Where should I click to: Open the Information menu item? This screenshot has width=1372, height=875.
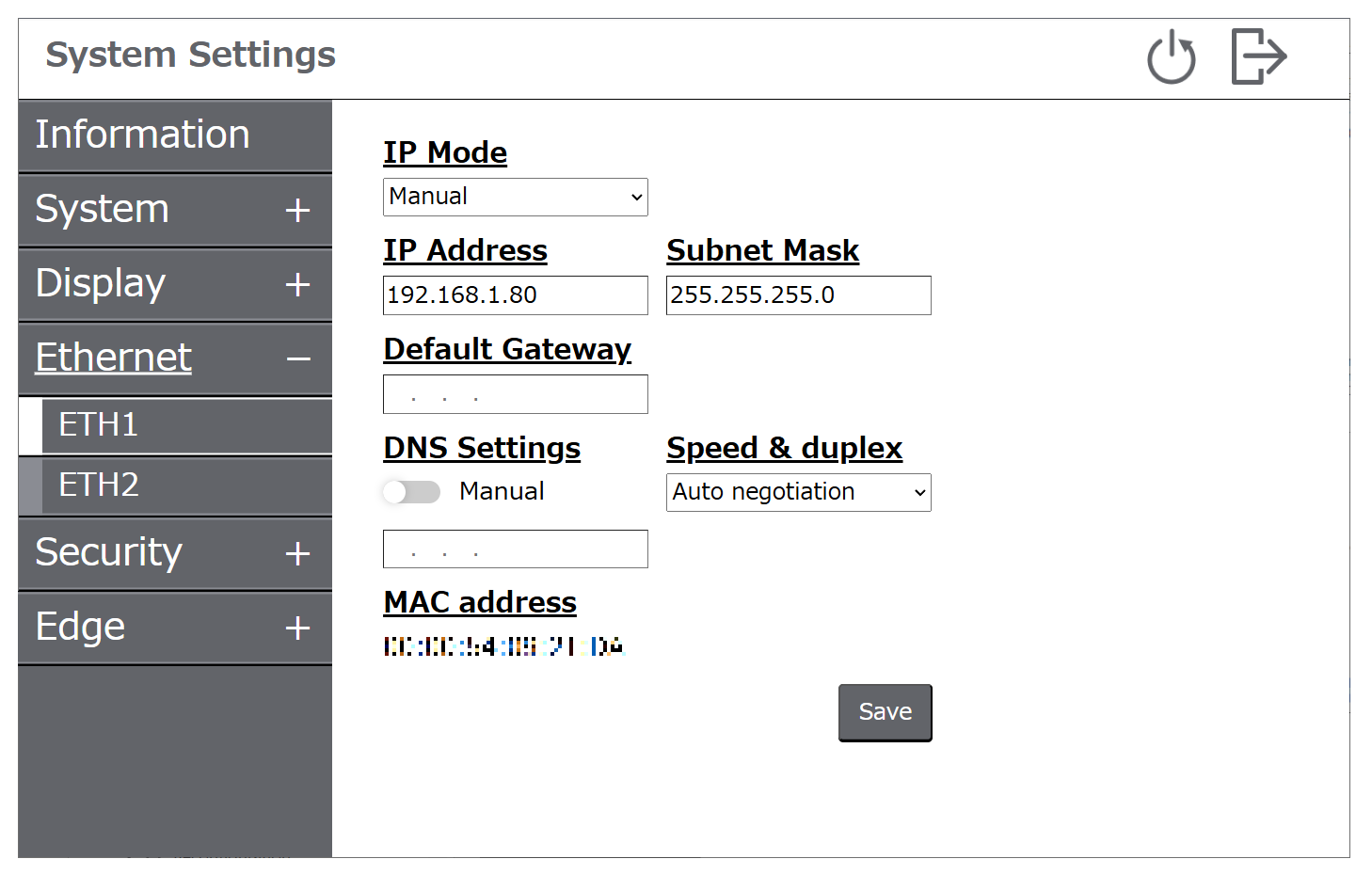(x=175, y=135)
